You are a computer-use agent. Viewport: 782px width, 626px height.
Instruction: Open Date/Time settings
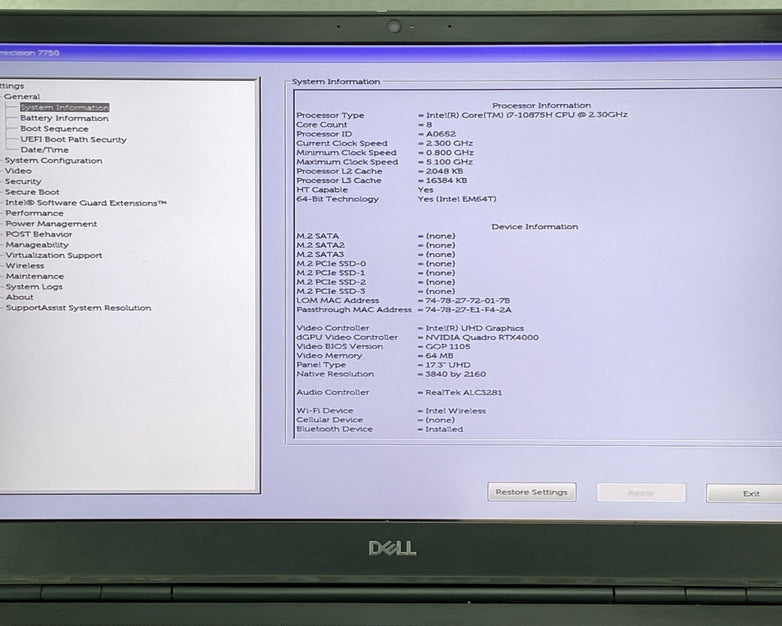44,150
